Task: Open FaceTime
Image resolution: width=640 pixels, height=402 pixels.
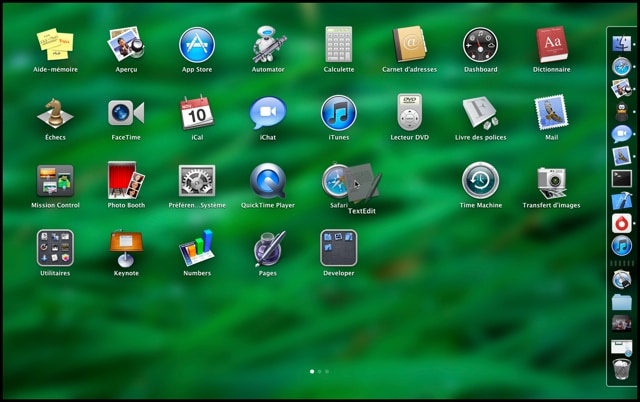Action: 126,113
